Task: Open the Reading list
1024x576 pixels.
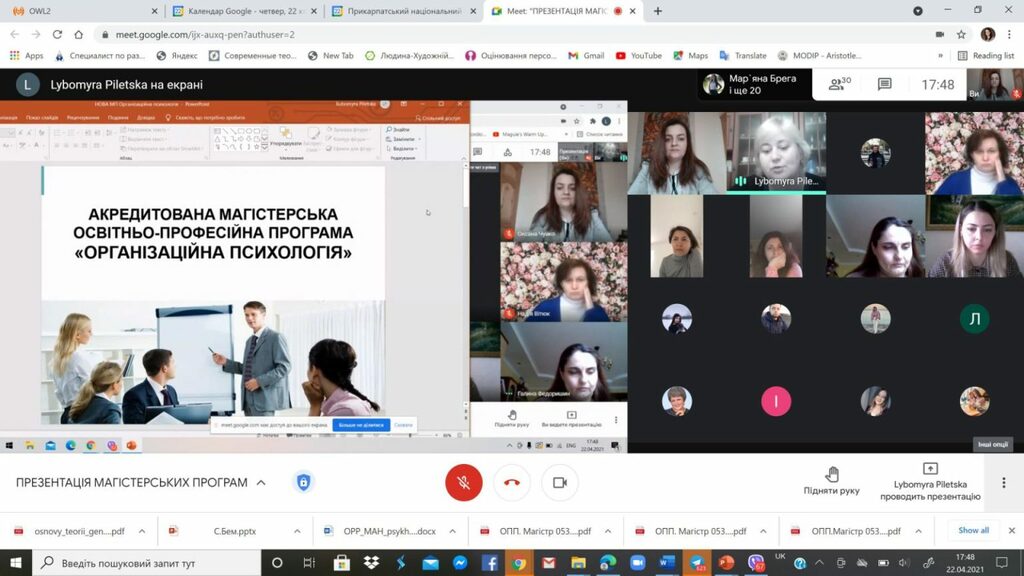Action: point(985,56)
